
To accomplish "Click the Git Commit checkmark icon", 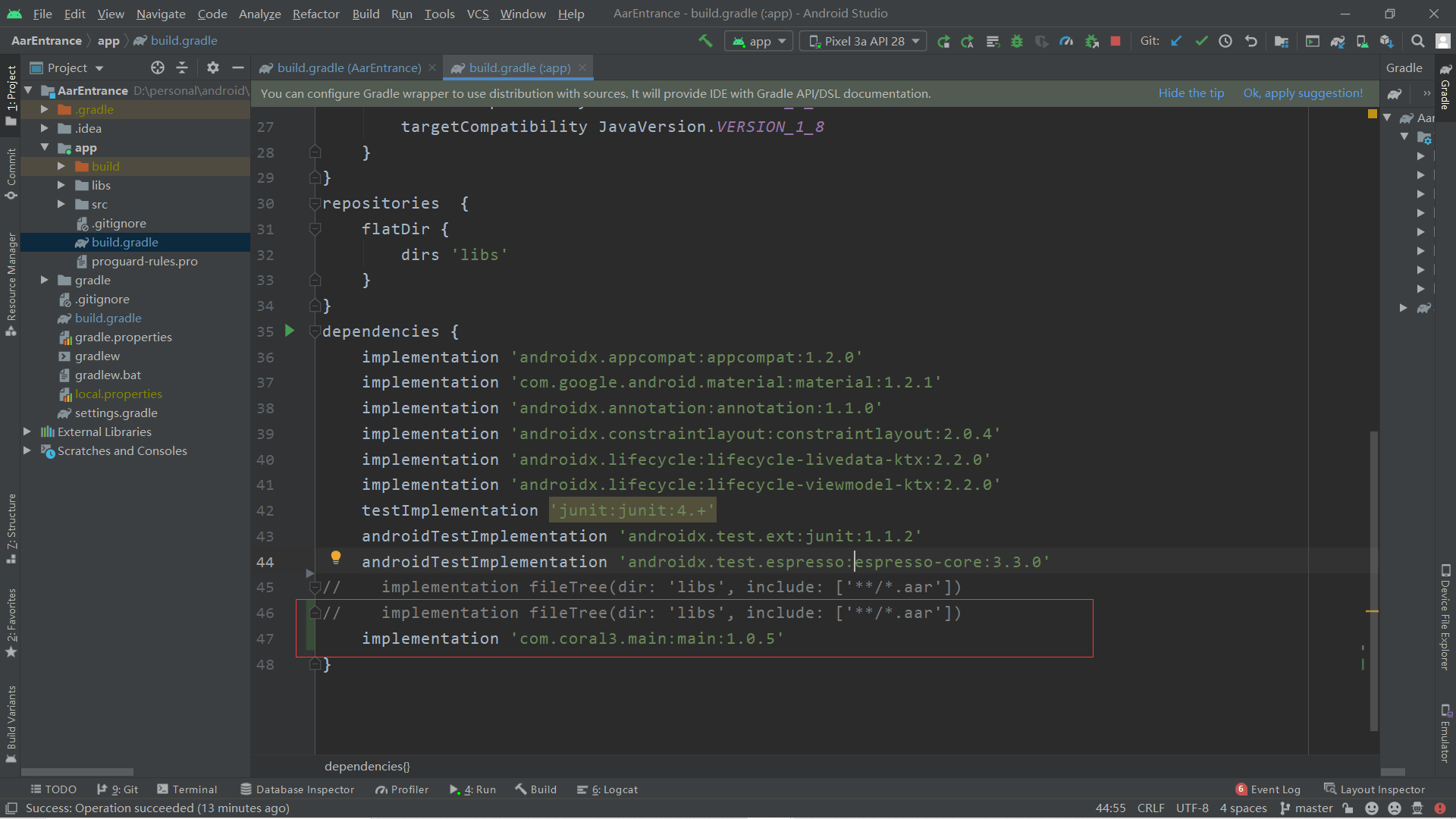I will [1201, 42].
